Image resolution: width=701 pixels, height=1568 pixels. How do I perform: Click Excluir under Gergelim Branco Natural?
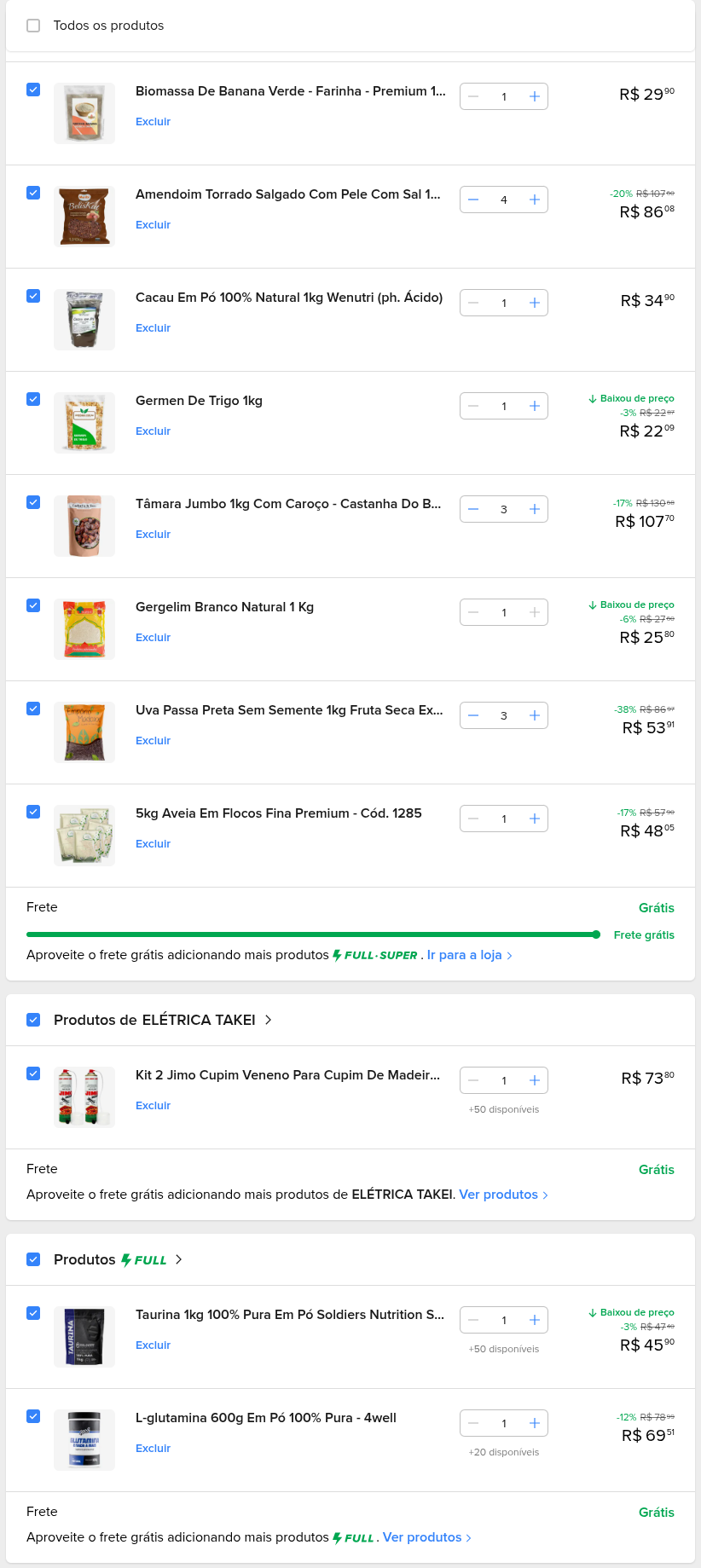[153, 638]
